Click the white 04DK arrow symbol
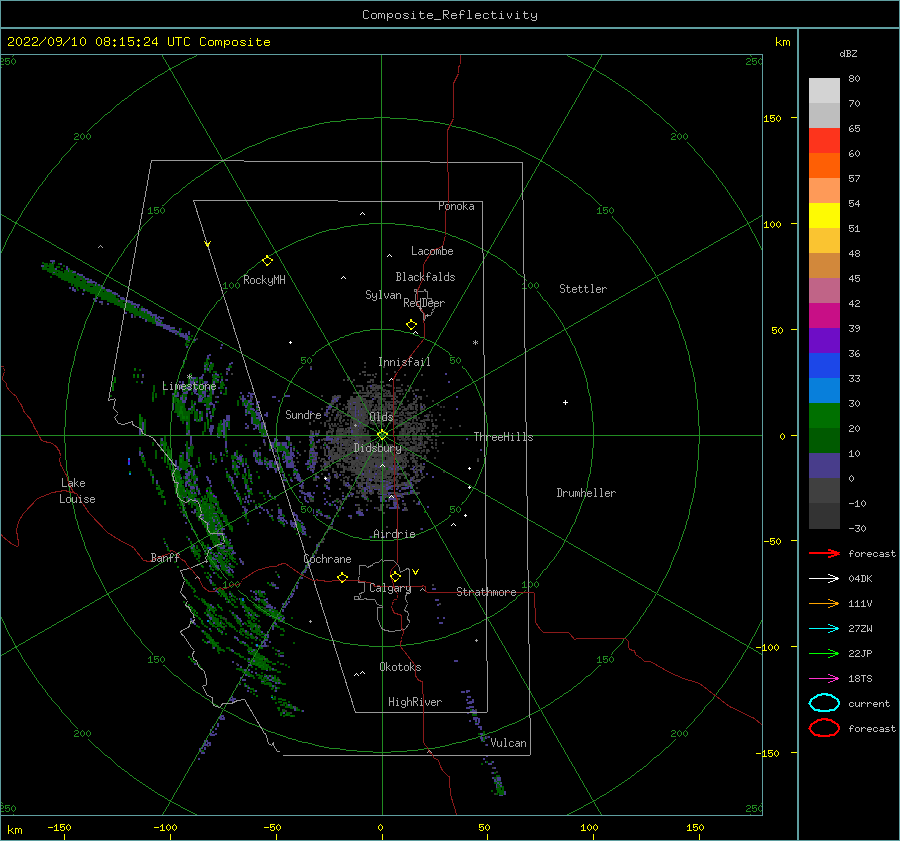Image resolution: width=900 pixels, height=841 pixels. pos(824,579)
